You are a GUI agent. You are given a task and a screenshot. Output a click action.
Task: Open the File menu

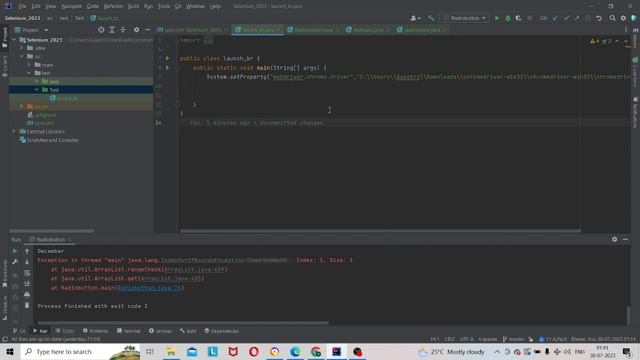[x=22, y=6]
